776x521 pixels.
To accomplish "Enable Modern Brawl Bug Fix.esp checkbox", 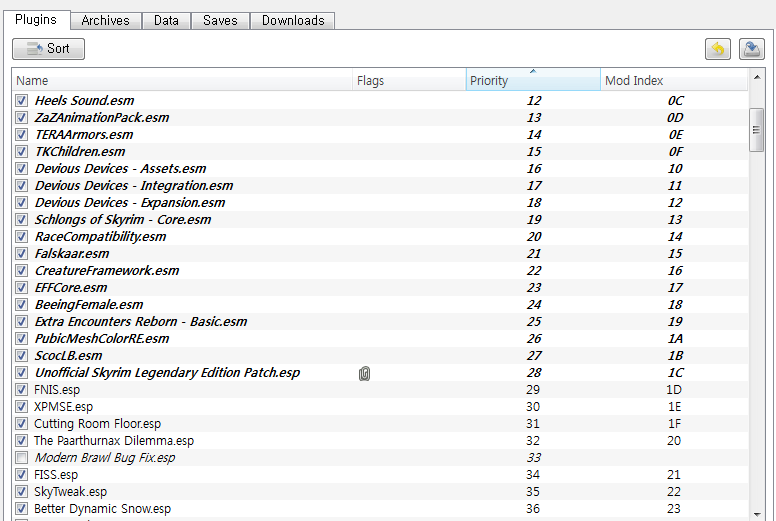I will coord(21,458).
